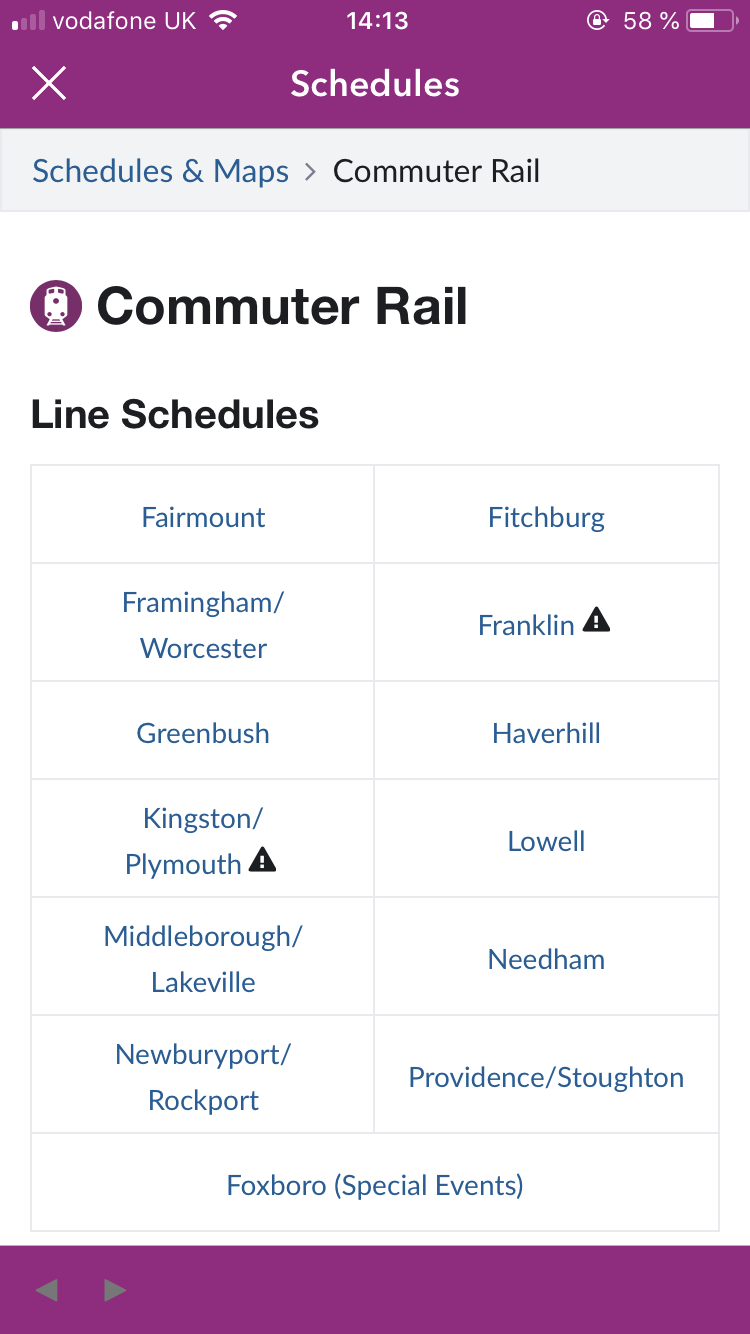
Task: Tap the breadcrumb chevron separator
Action: [x=311, y=172]
